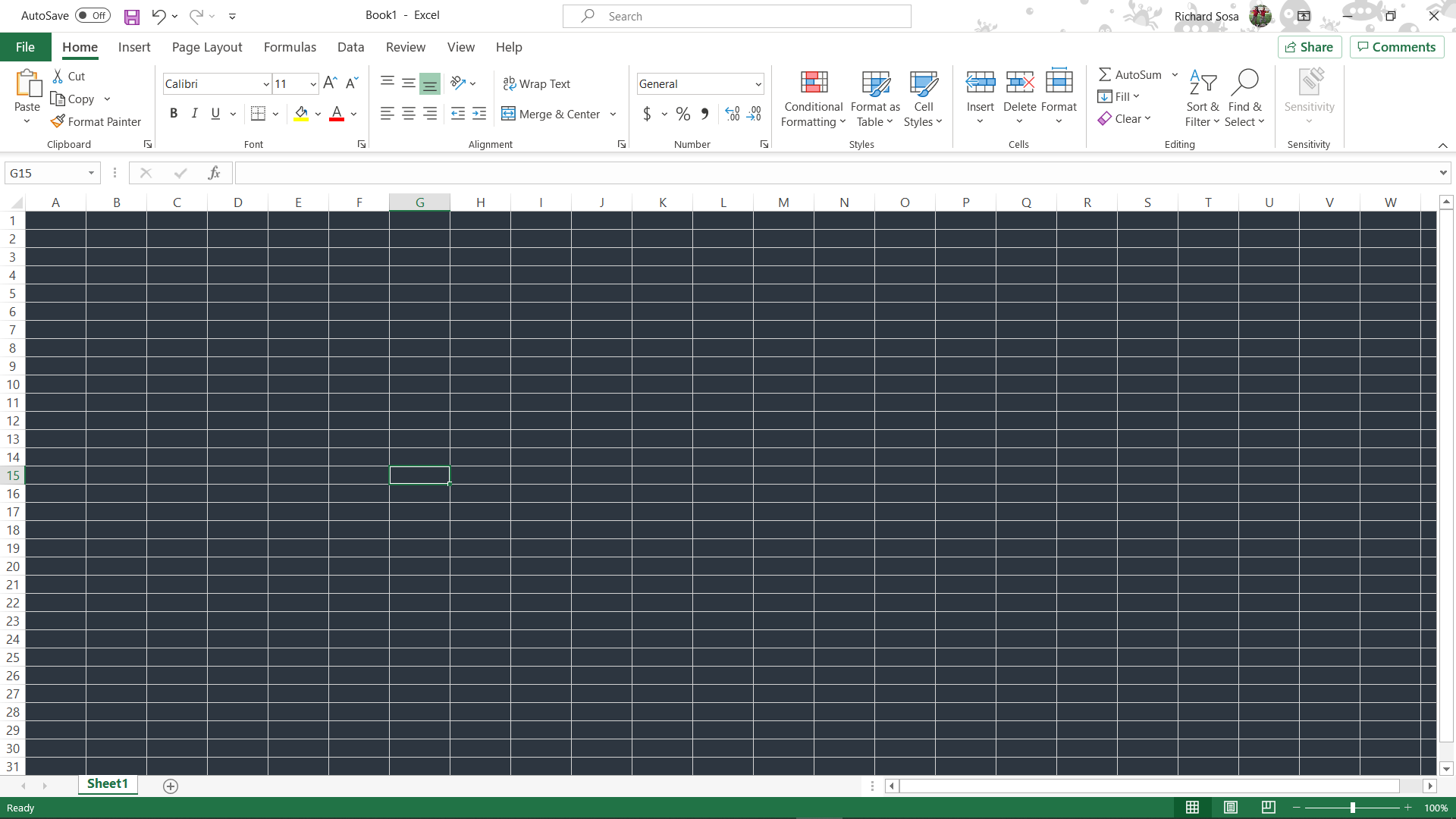Toggle the Wrap Text button
1456x819 pixels.
pos(538,83)
